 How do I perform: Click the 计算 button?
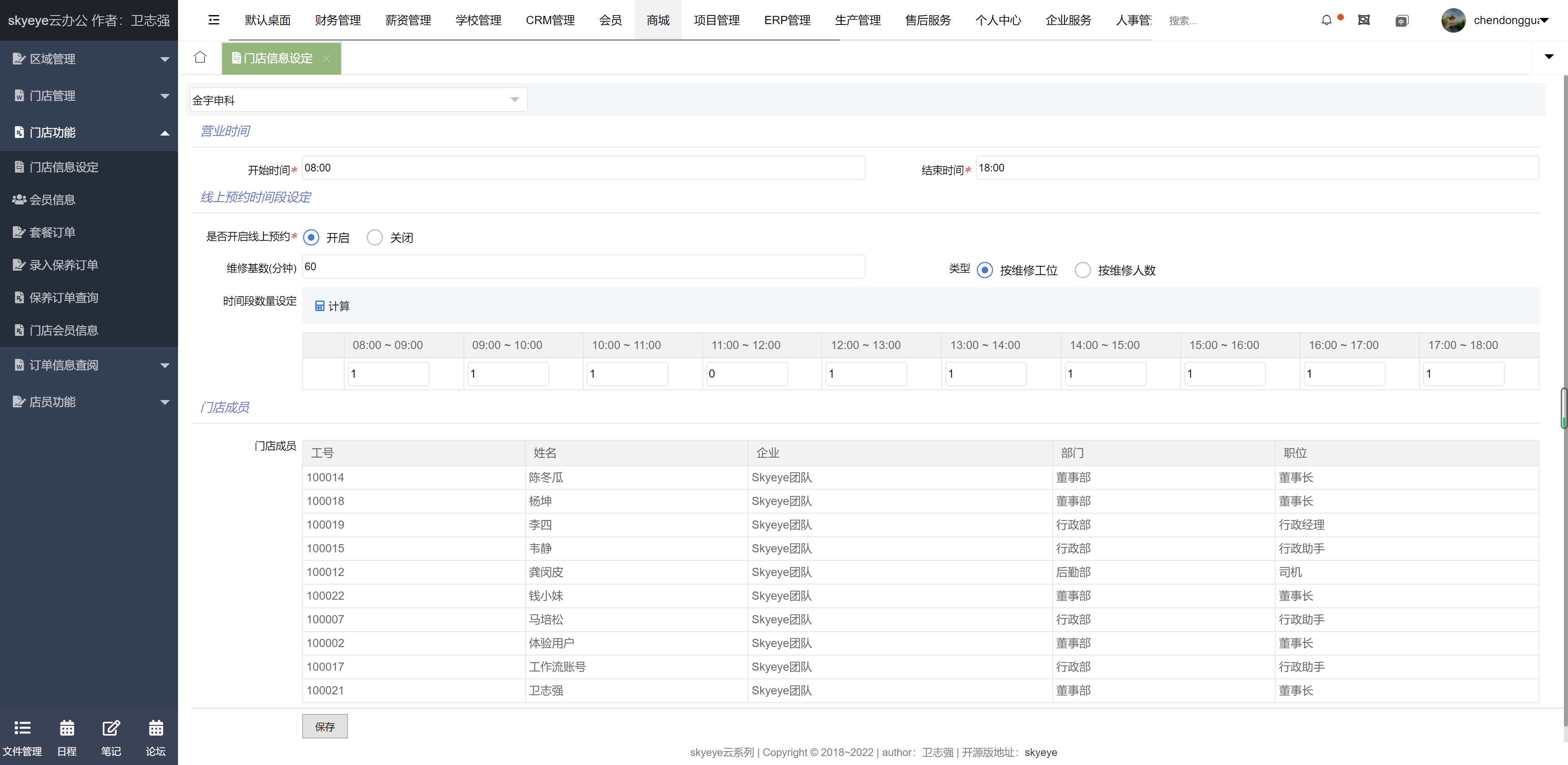332,306
